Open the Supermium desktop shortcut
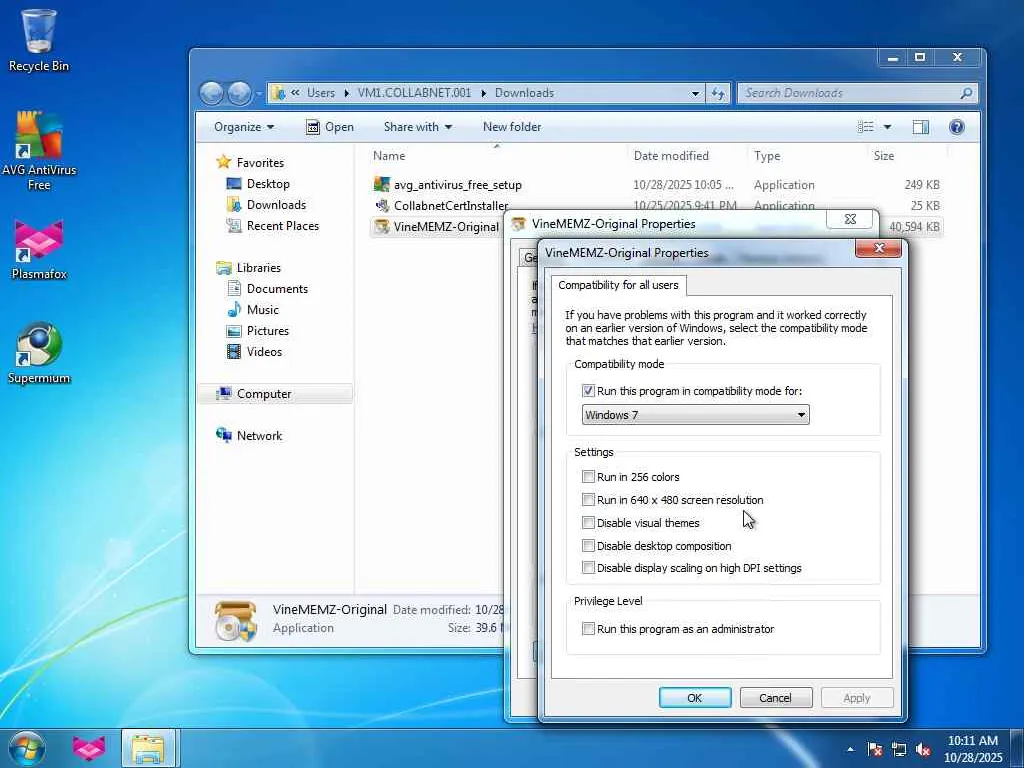The image size is (1024, 768). tap(39, 353)
